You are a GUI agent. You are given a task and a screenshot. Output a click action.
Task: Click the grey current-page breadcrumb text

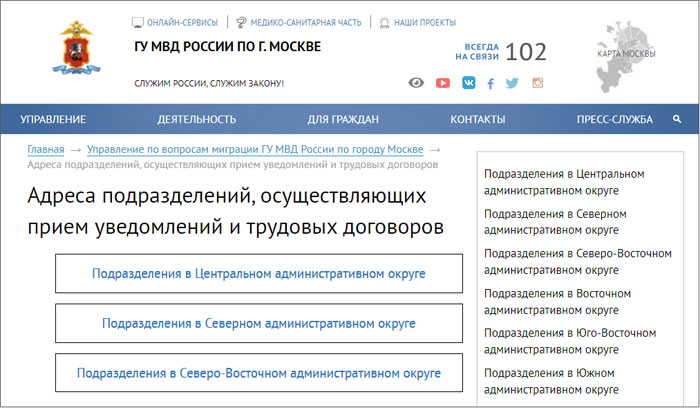click(233, 165)
